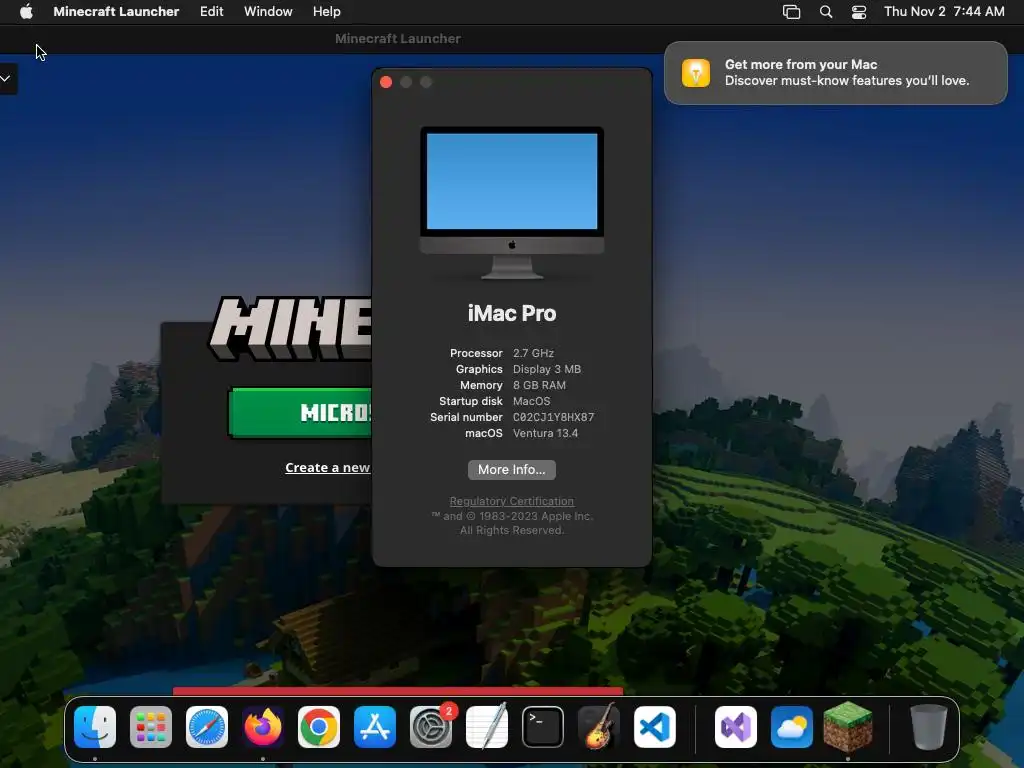1024x768 pixels.
Task: Click the iMac Pro computer image
Action: click(512, 202)
